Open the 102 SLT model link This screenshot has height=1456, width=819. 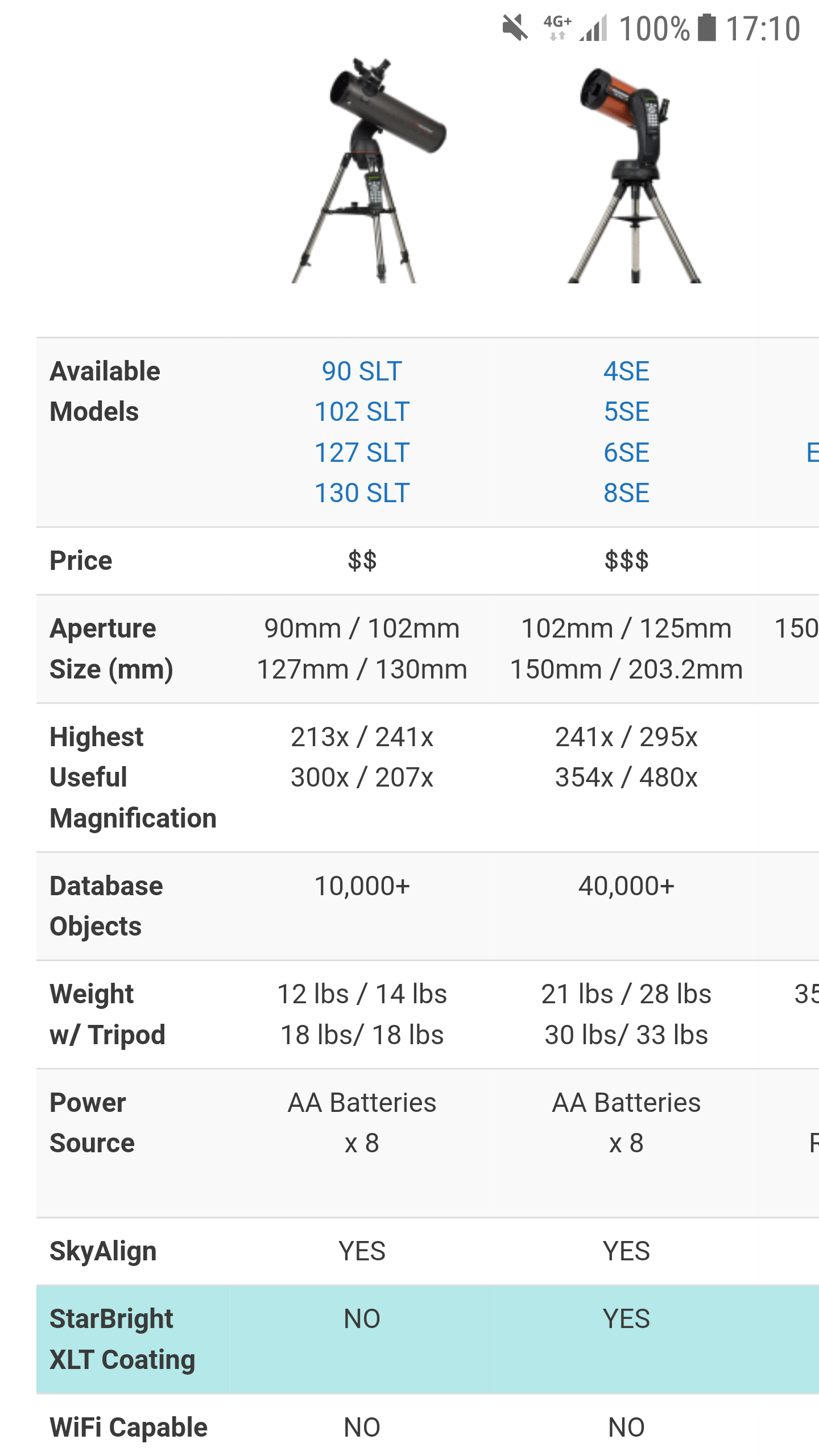click(x=362, y=412)
